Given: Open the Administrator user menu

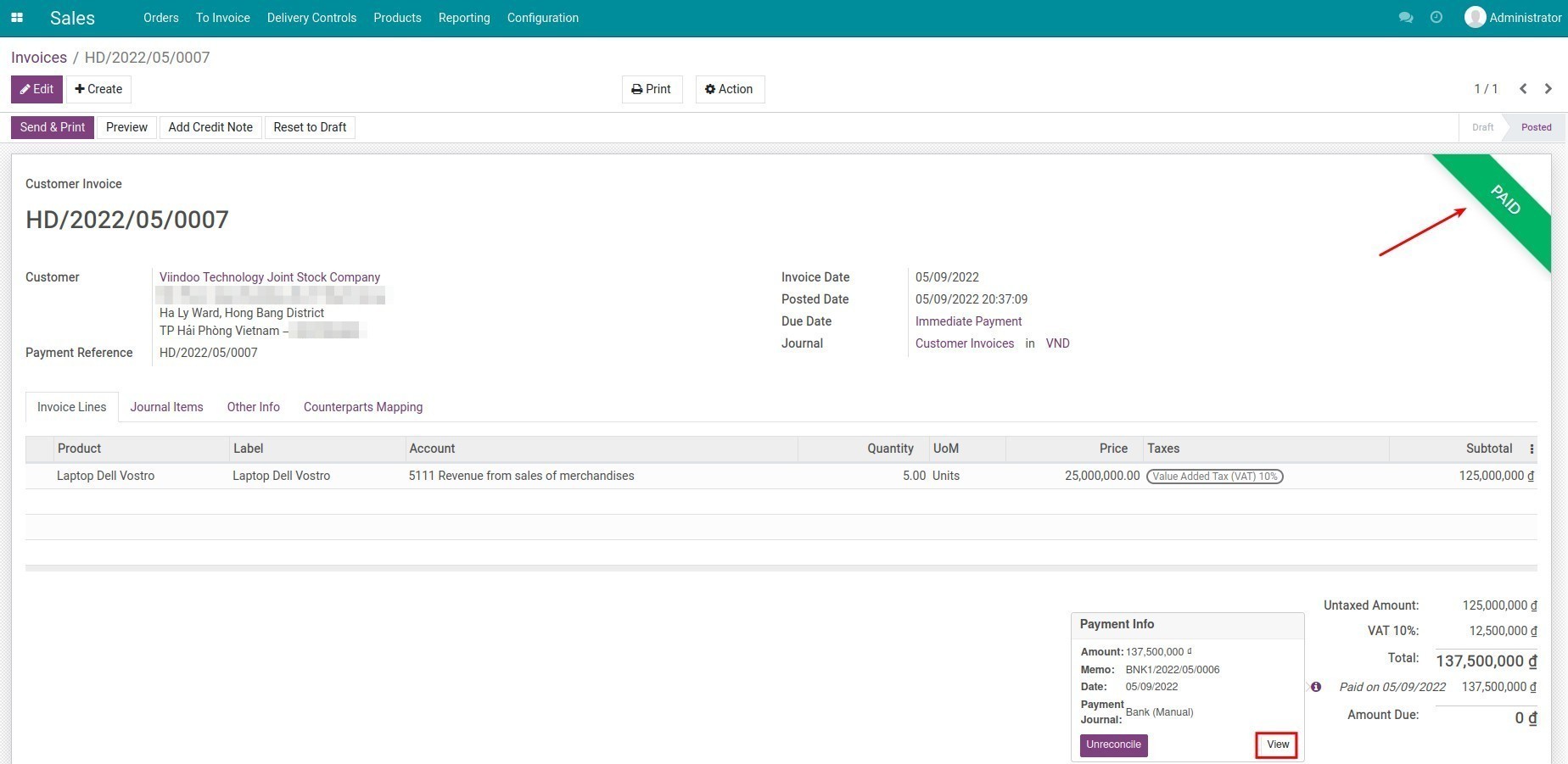Looking at the screenshot, I should (1513, 18).
